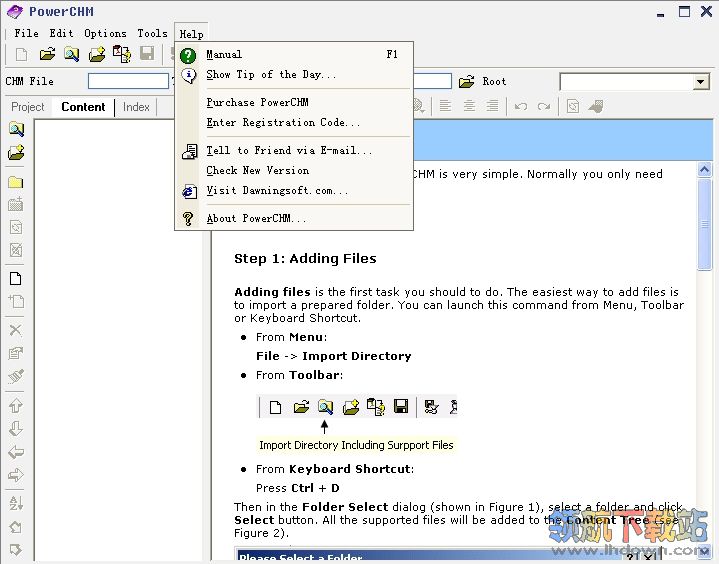The image size is (719, 564).
Task: Click the undo arrow icon
Action: tap(520, 106)
